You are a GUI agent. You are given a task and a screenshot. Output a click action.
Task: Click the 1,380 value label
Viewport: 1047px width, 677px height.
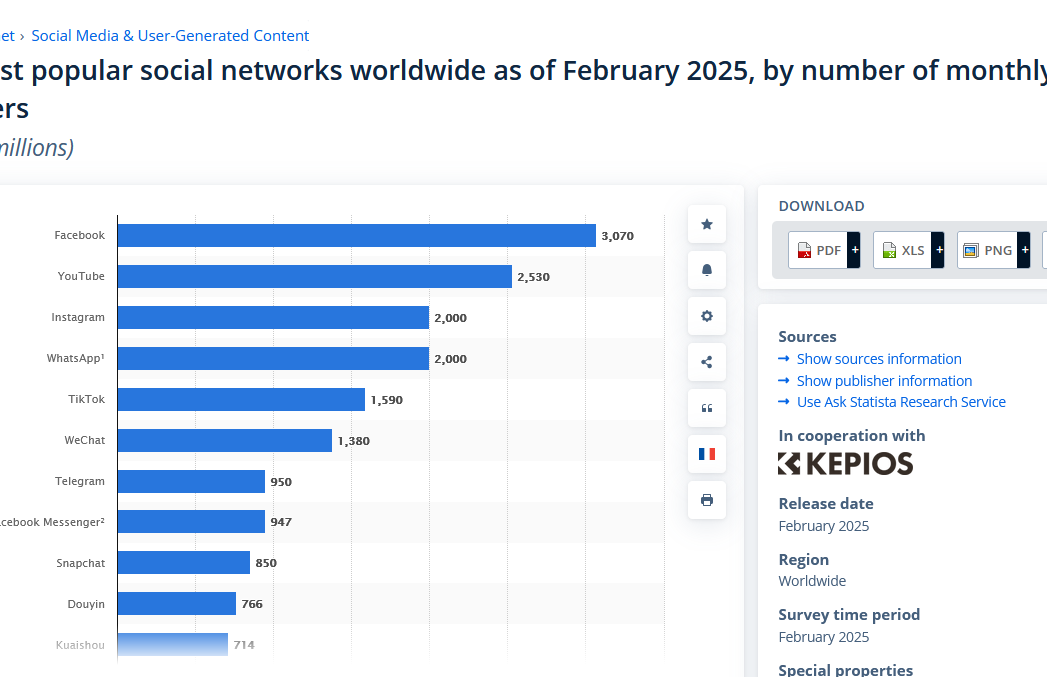point(353,441)
